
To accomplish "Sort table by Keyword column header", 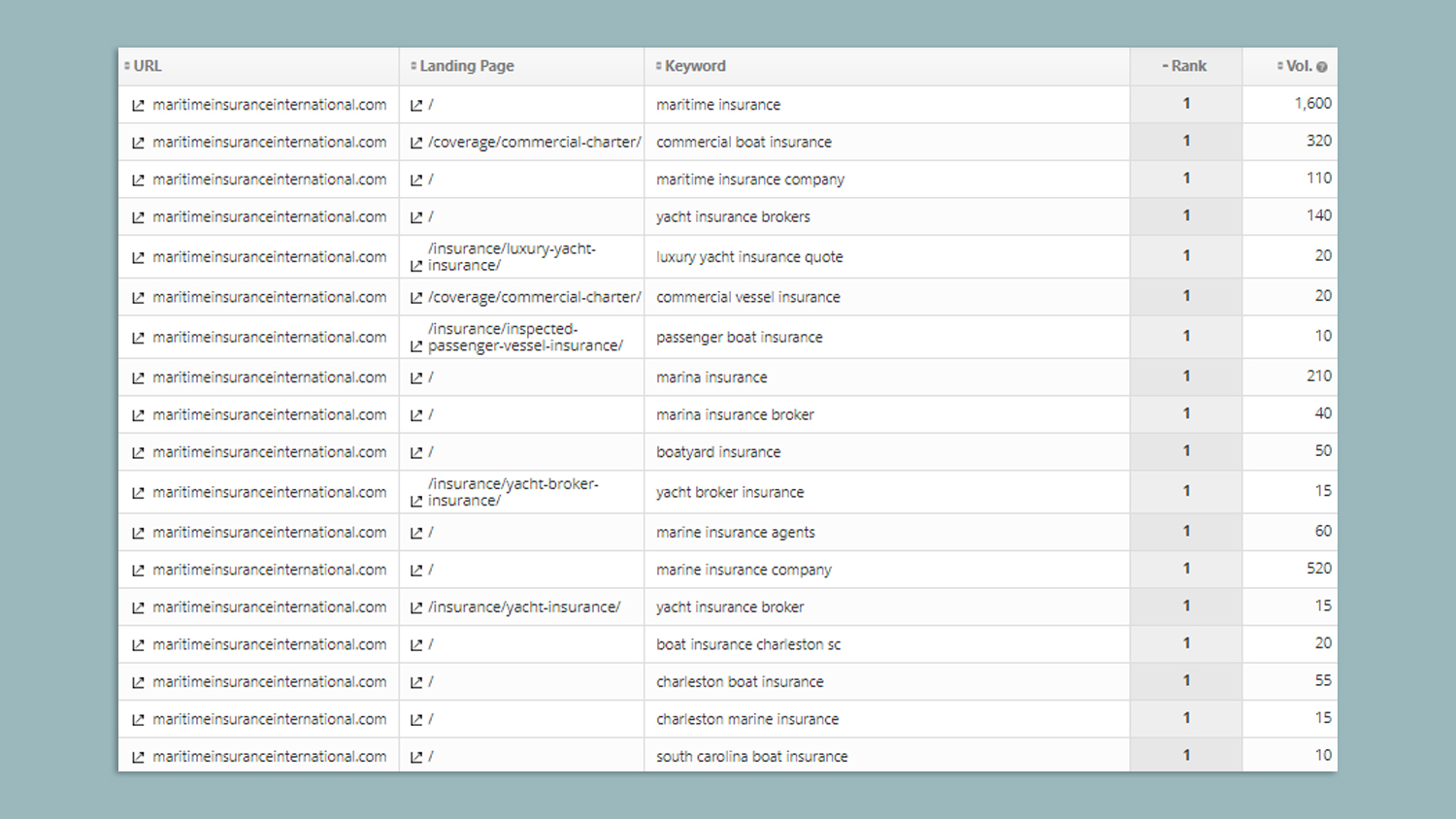I will [x=690, y=66].
